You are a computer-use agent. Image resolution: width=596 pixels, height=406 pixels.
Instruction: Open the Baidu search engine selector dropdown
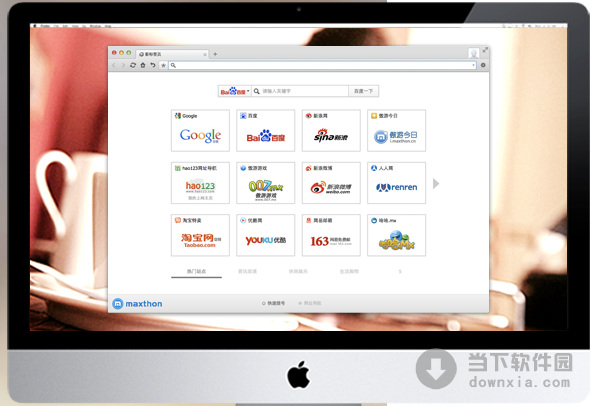click(x=235, y=91)
